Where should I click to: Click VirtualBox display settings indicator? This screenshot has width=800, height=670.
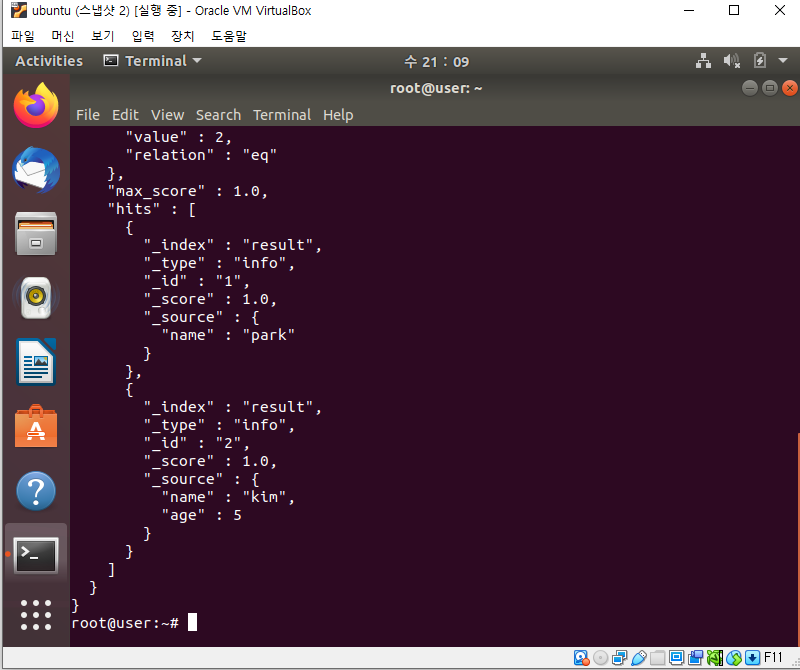677,658
